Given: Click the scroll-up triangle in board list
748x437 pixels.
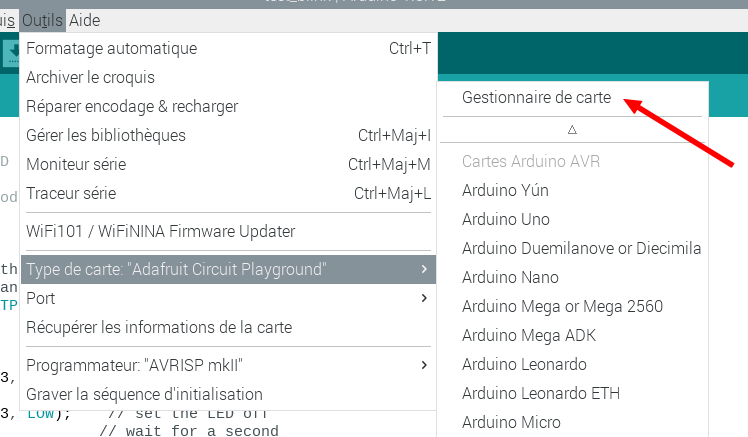Looking at the screenshot, I should click(572, 130).
